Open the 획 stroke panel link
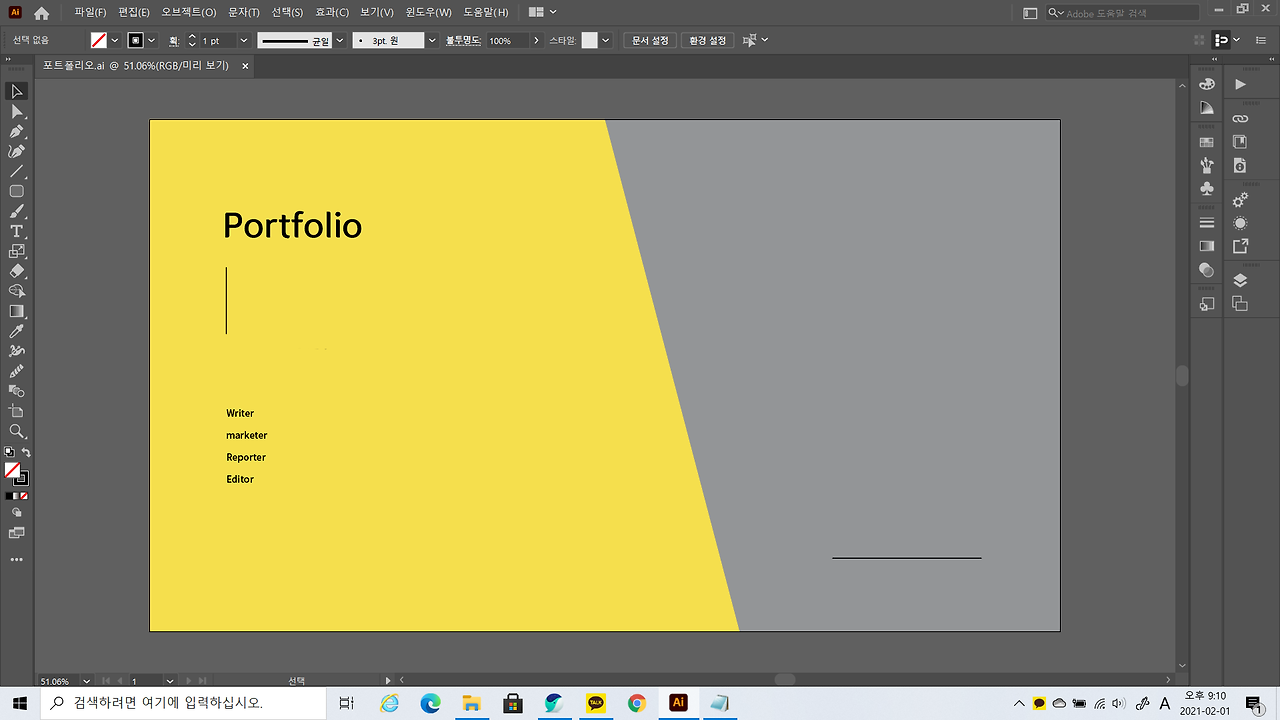The width and height of the screenshot is (1280, 720). [174, 40]
